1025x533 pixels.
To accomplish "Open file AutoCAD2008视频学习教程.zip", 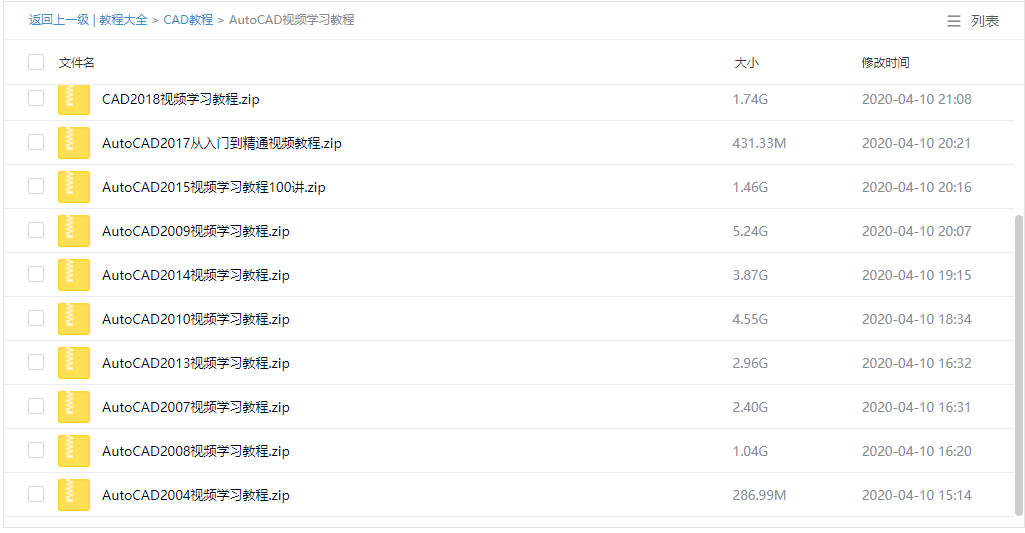I will point(195,451).
